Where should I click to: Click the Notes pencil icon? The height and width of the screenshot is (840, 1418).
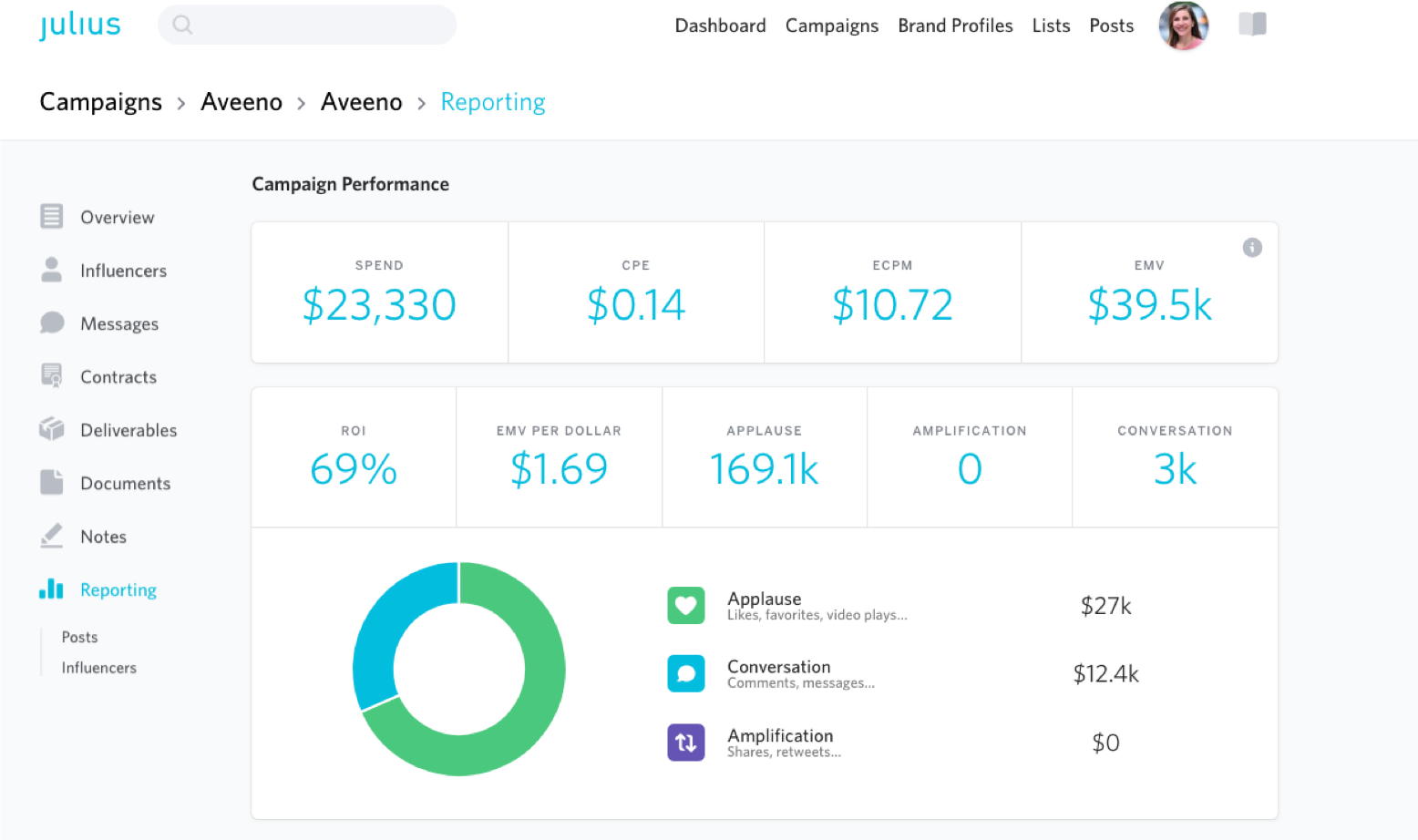52,536
